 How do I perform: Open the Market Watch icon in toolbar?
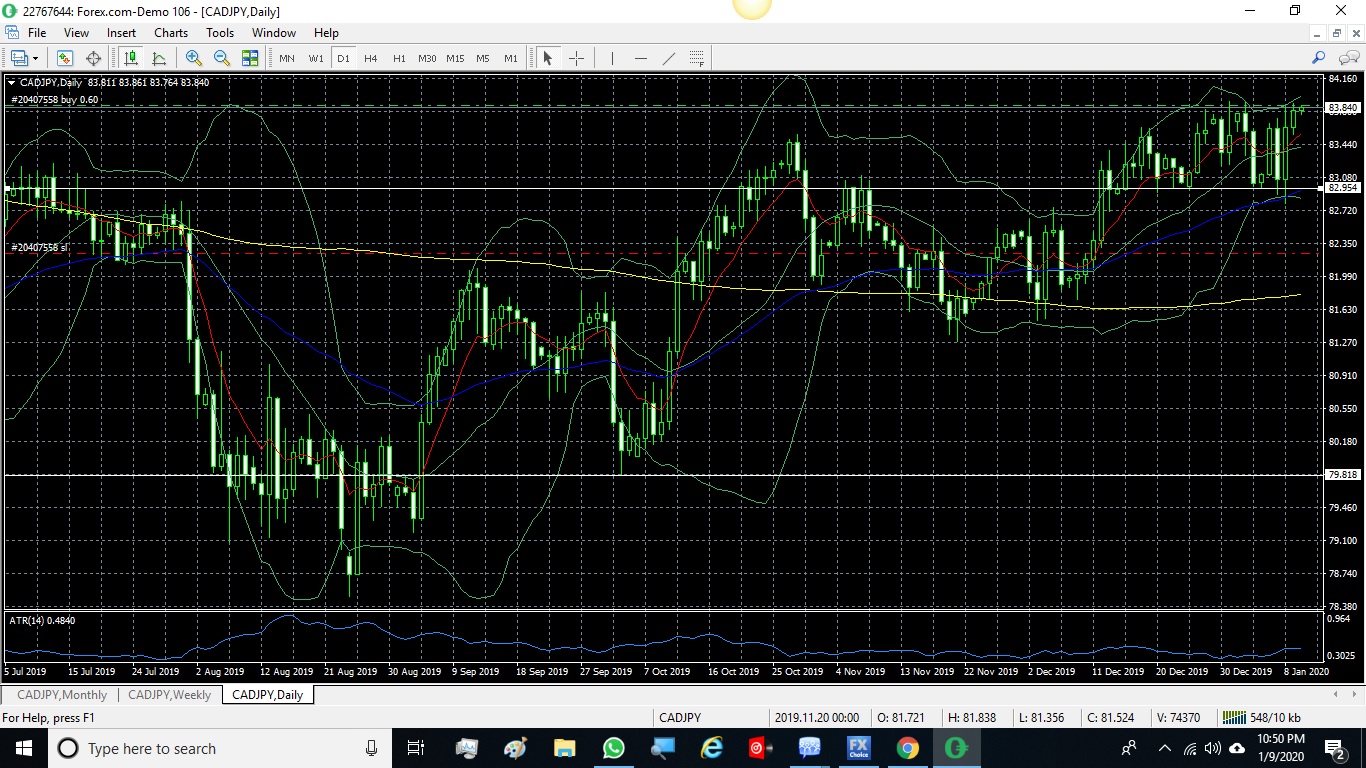(65, 58)
